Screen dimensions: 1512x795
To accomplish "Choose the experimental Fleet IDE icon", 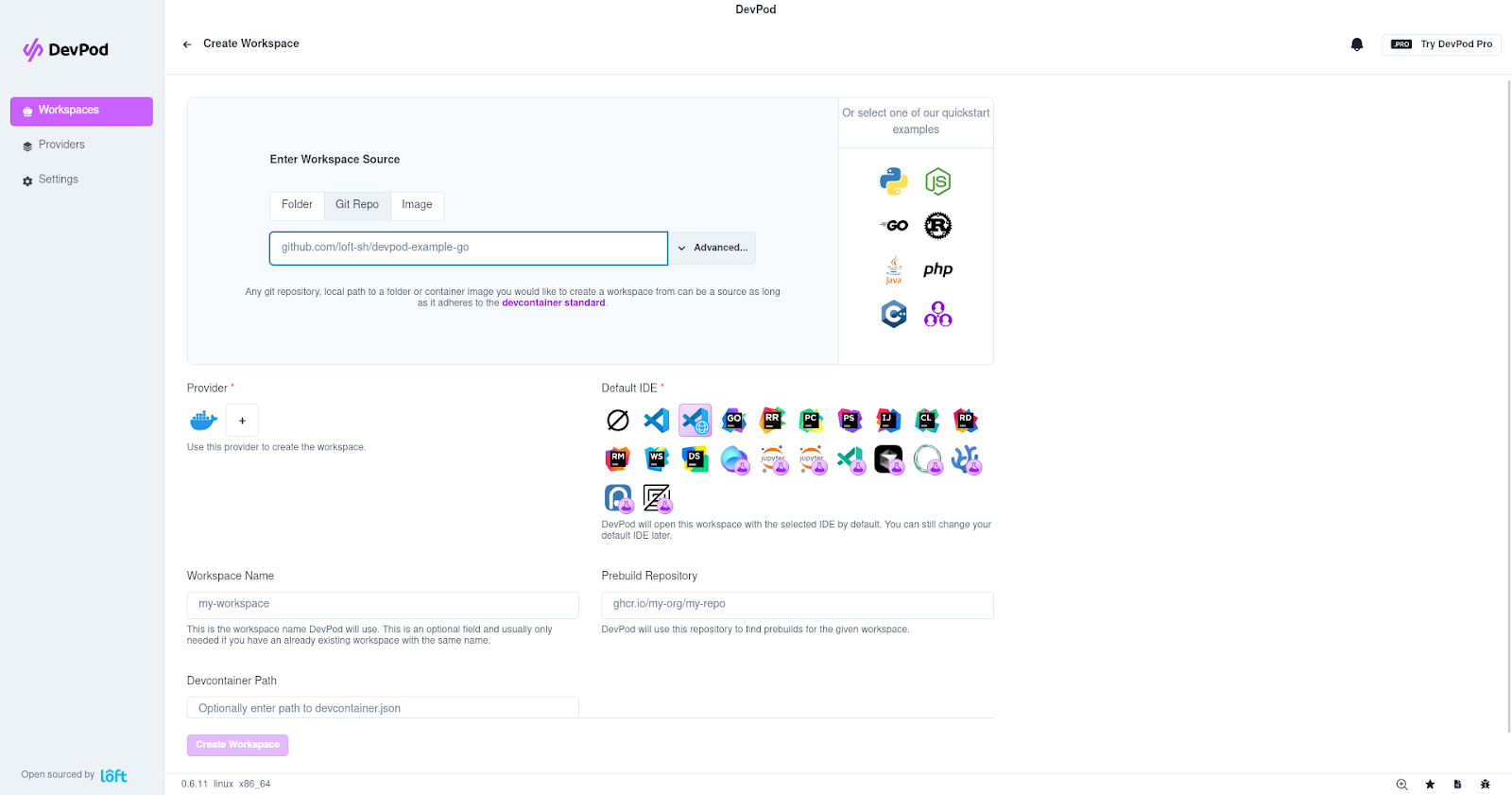I will tap(734, 458).
